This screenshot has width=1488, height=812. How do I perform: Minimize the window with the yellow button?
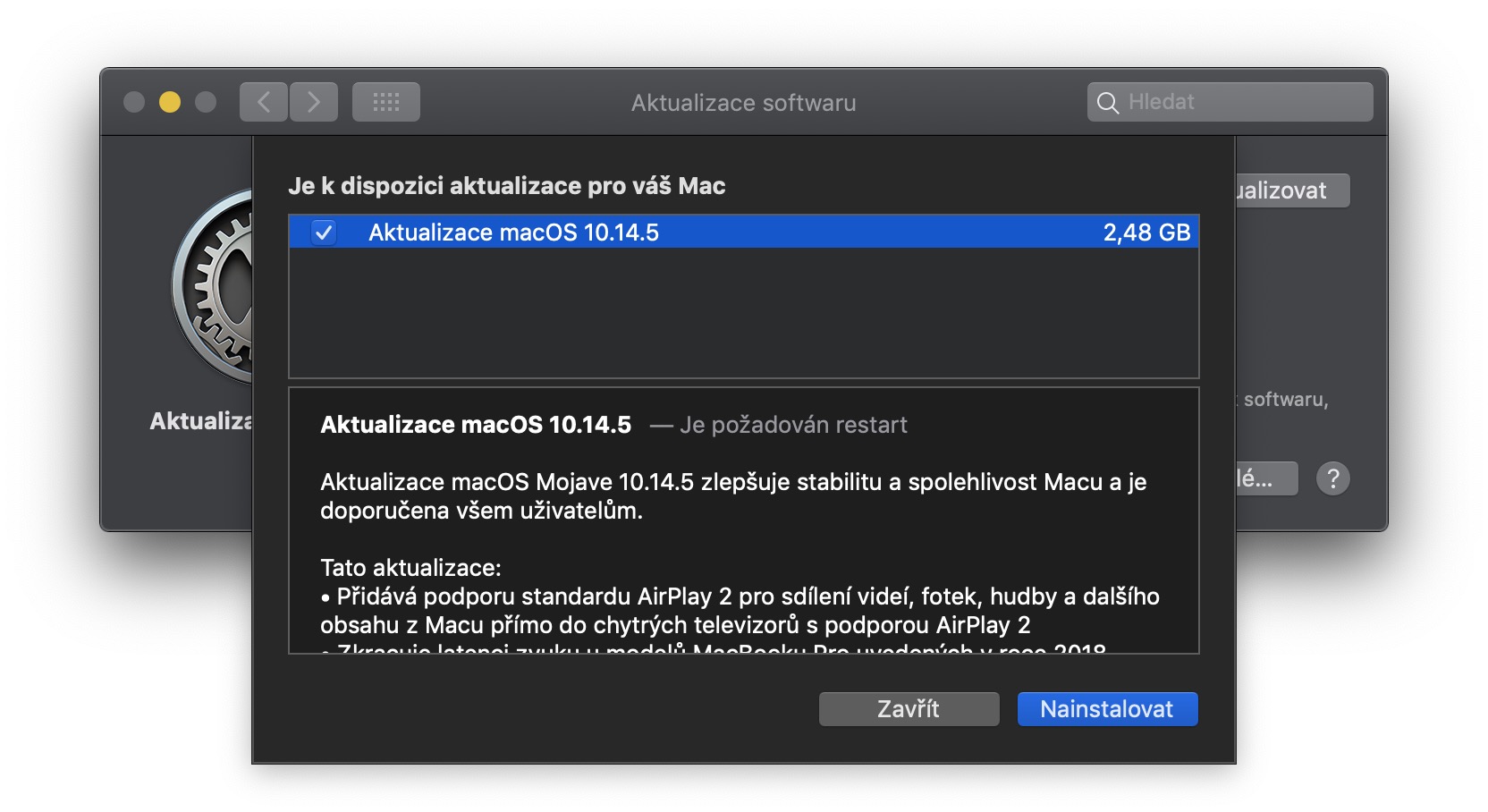click(x=170, y=102)
